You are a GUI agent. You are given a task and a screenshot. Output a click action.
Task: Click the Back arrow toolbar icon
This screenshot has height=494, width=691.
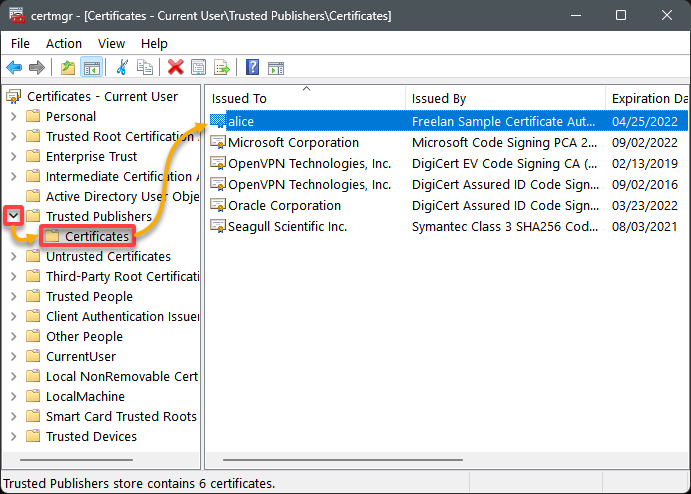coord(14,68)
